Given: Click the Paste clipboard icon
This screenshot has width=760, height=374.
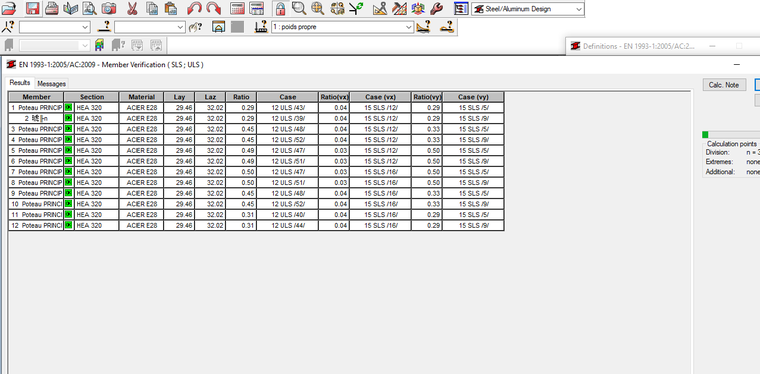Looking at the screenshot, I should click(171, 8).
